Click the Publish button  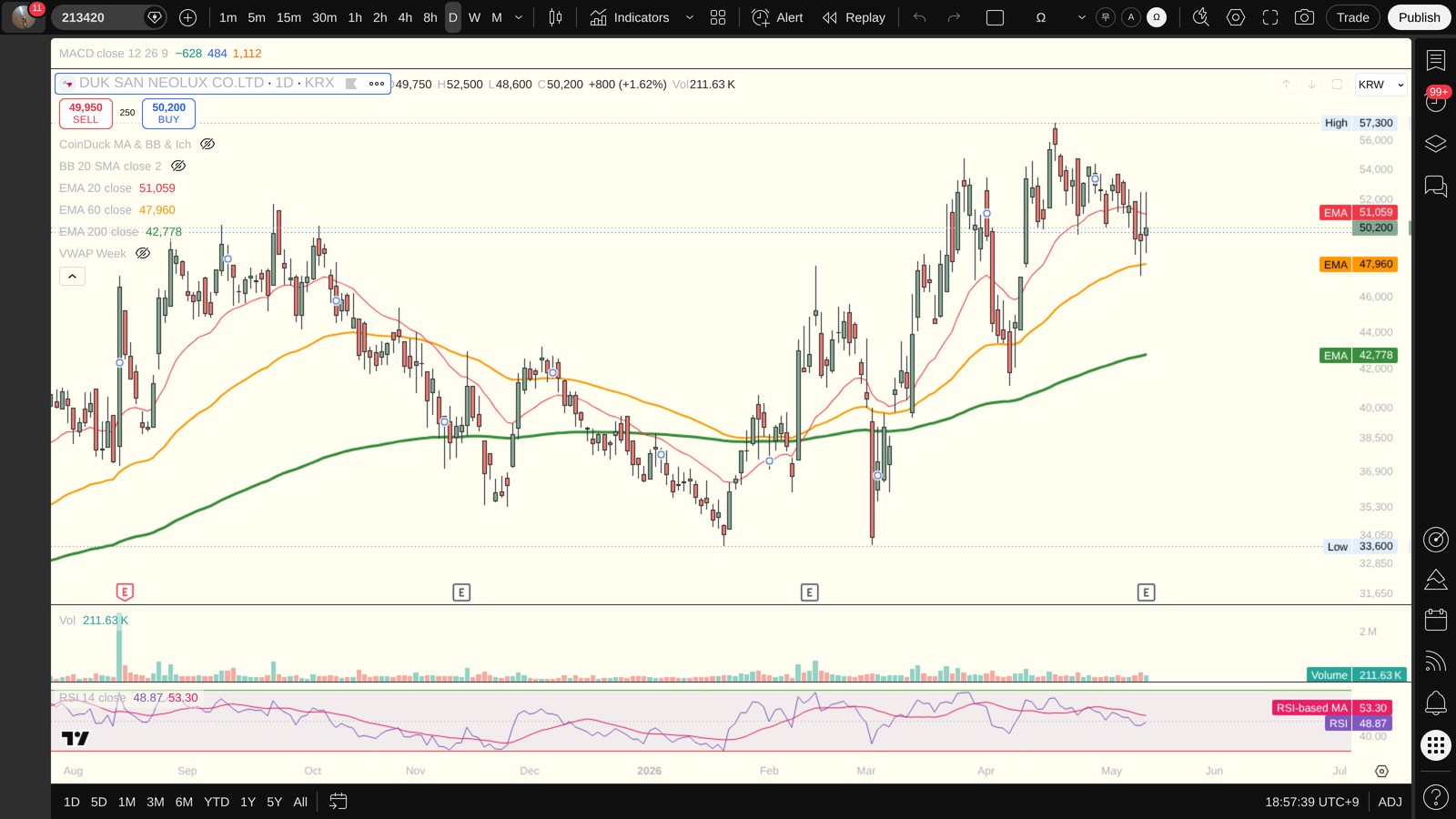tap(1419, 17)
